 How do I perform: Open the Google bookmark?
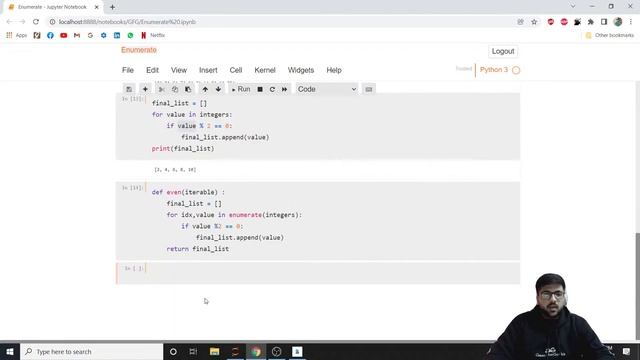pyautogui.click(x=90, y=36)
